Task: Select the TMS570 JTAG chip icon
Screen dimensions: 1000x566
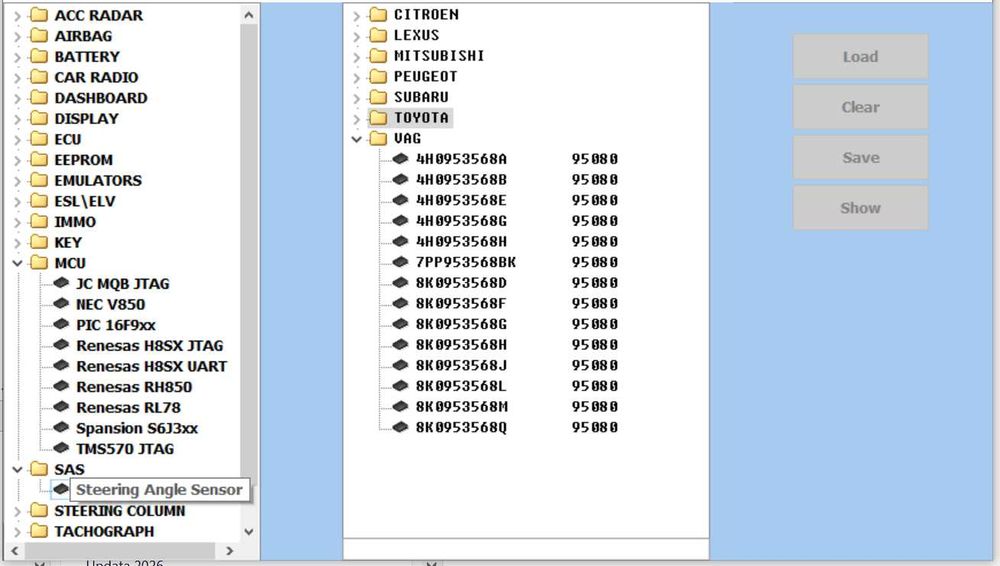Action: point(61,447)
